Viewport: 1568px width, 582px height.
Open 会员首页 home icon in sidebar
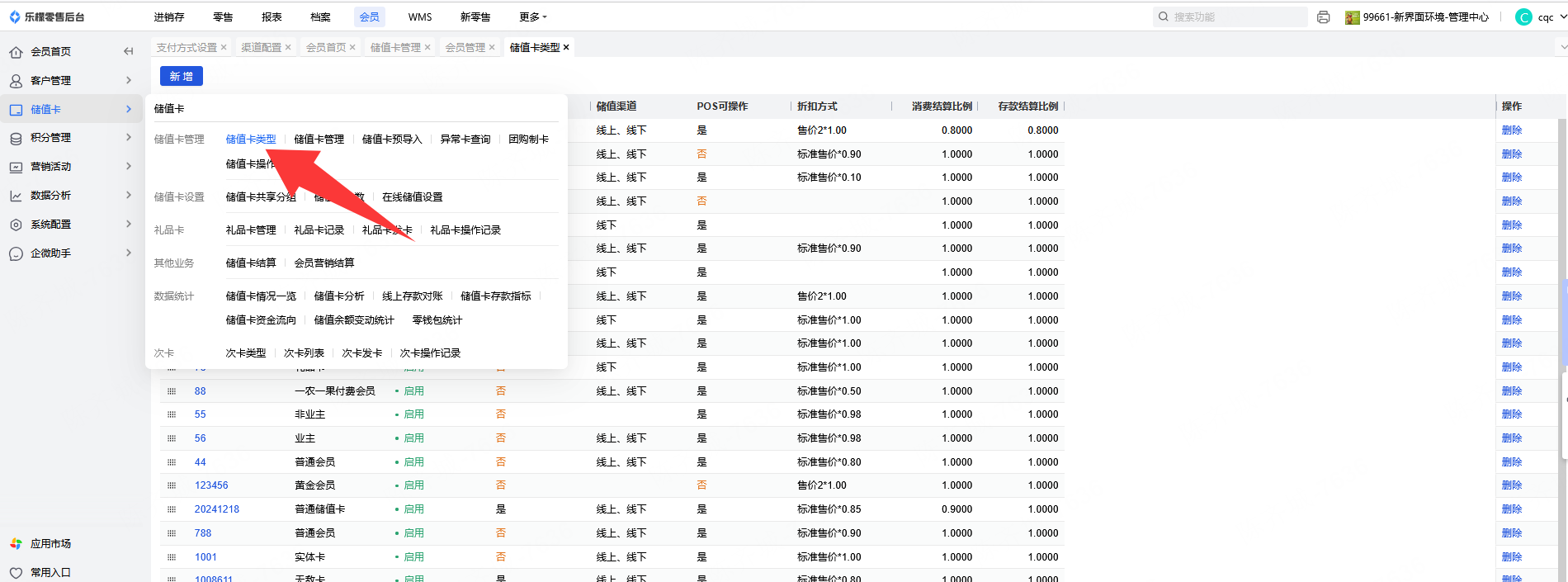point(16,52)
